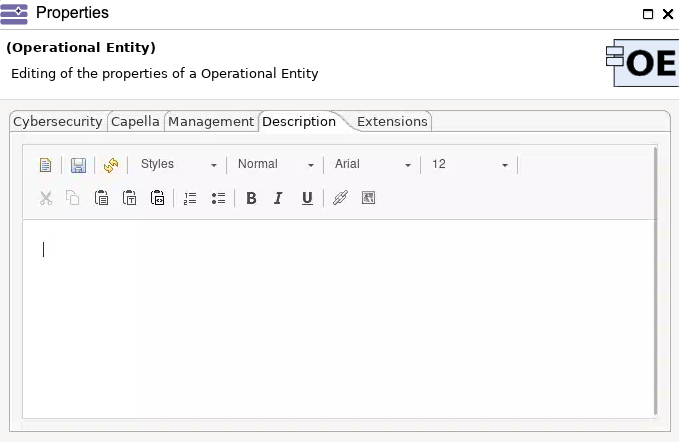
Task: Toggle italic formatting
Action: (278, 198)
